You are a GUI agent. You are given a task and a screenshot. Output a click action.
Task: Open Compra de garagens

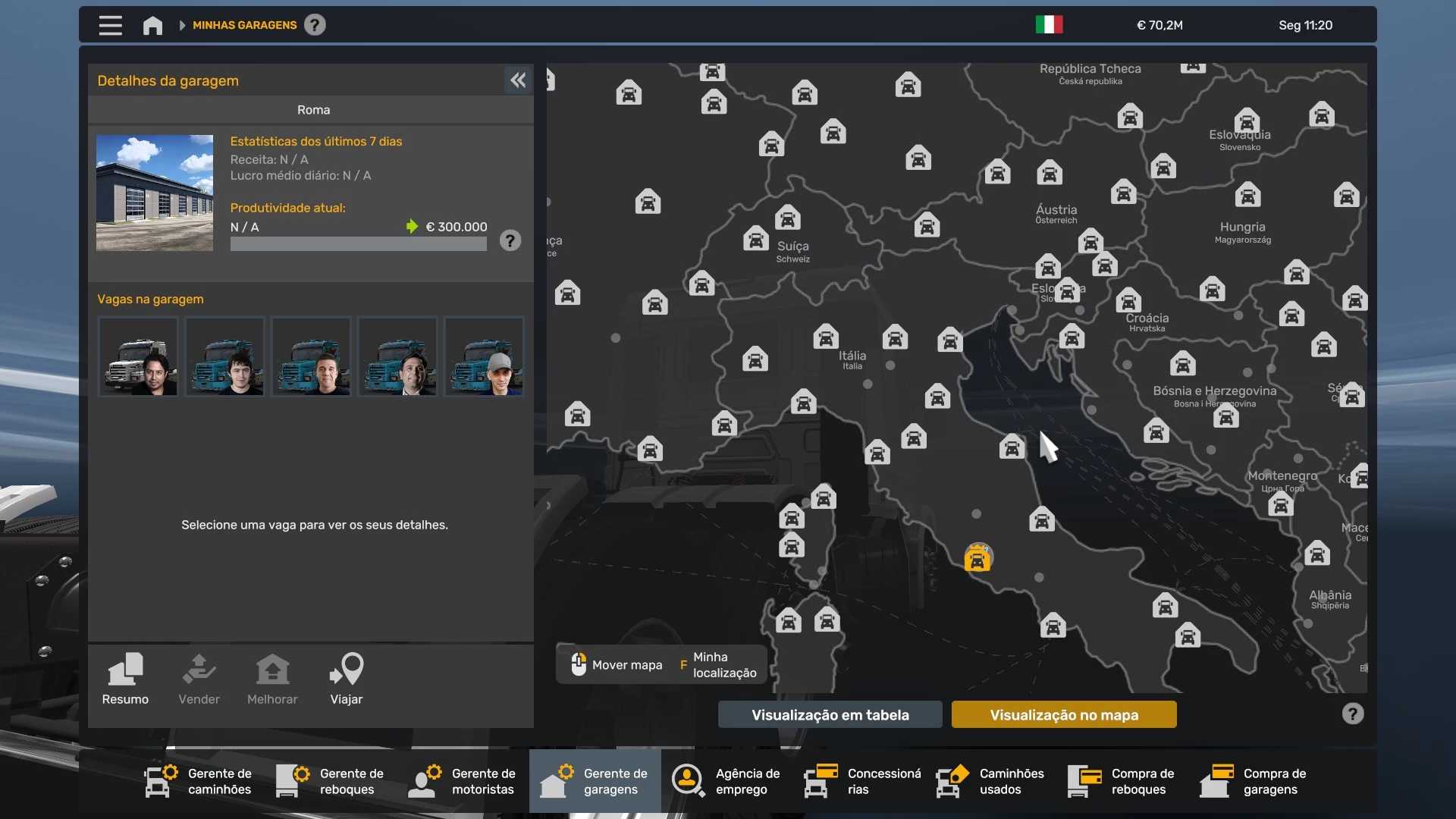(x=1254, y=781)
